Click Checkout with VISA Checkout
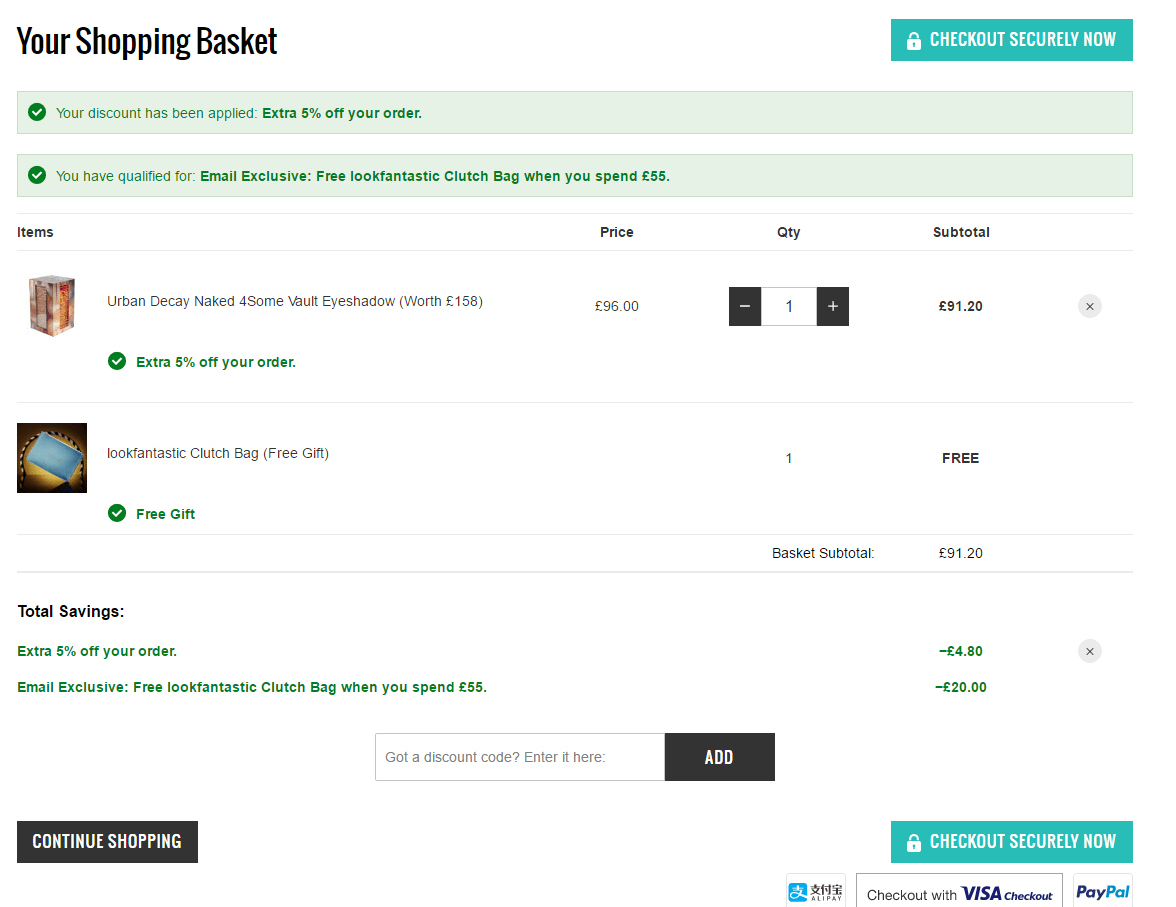The width and height of the screenshot is (1176, 907). coord(959,891)
